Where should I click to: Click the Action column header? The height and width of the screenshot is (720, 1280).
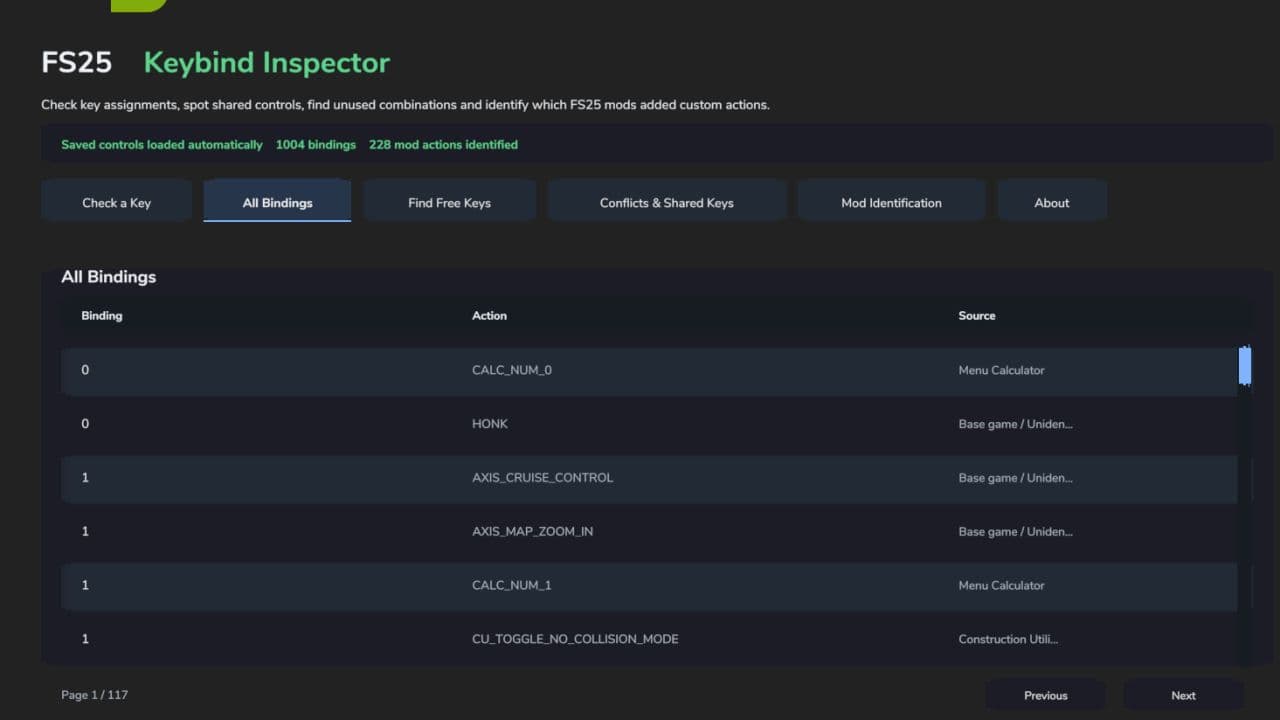(x=489, y=315)
